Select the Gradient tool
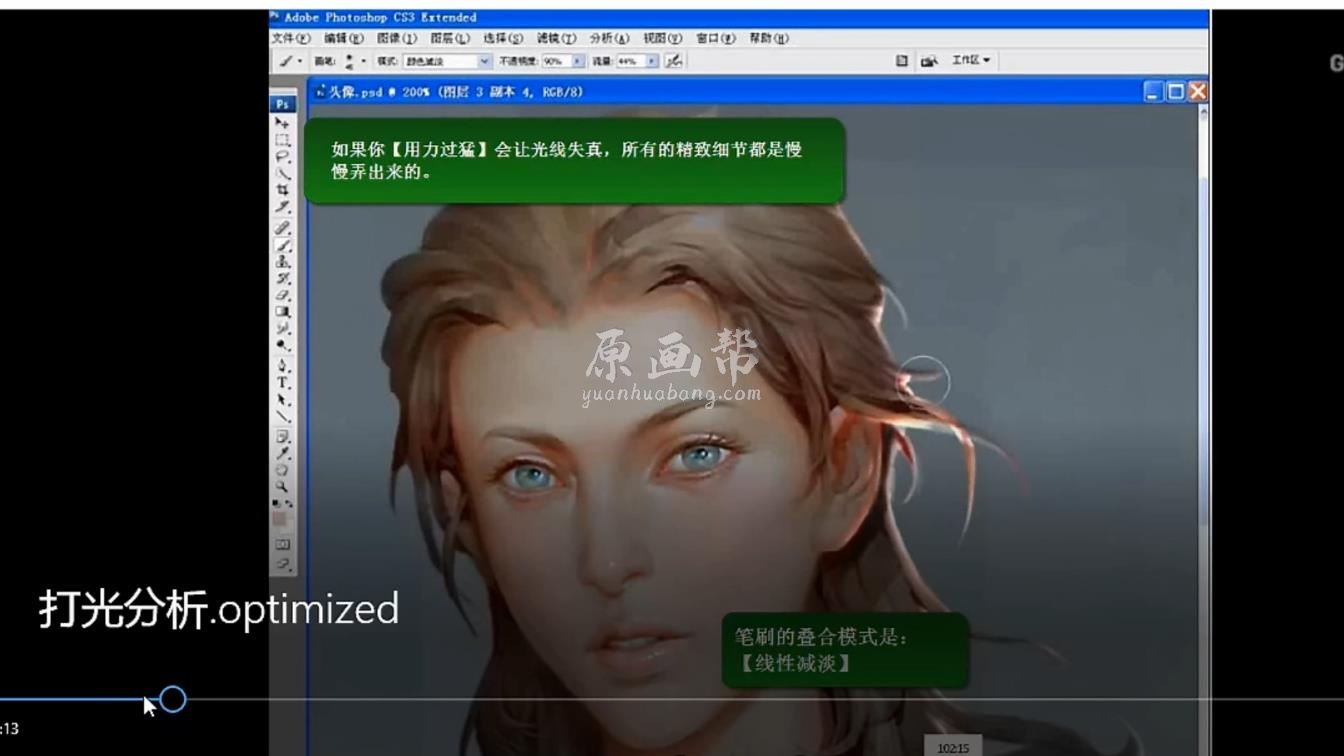Image resolution: width=1344 pixels, height=756 pixels. click(x=283, y=312)
